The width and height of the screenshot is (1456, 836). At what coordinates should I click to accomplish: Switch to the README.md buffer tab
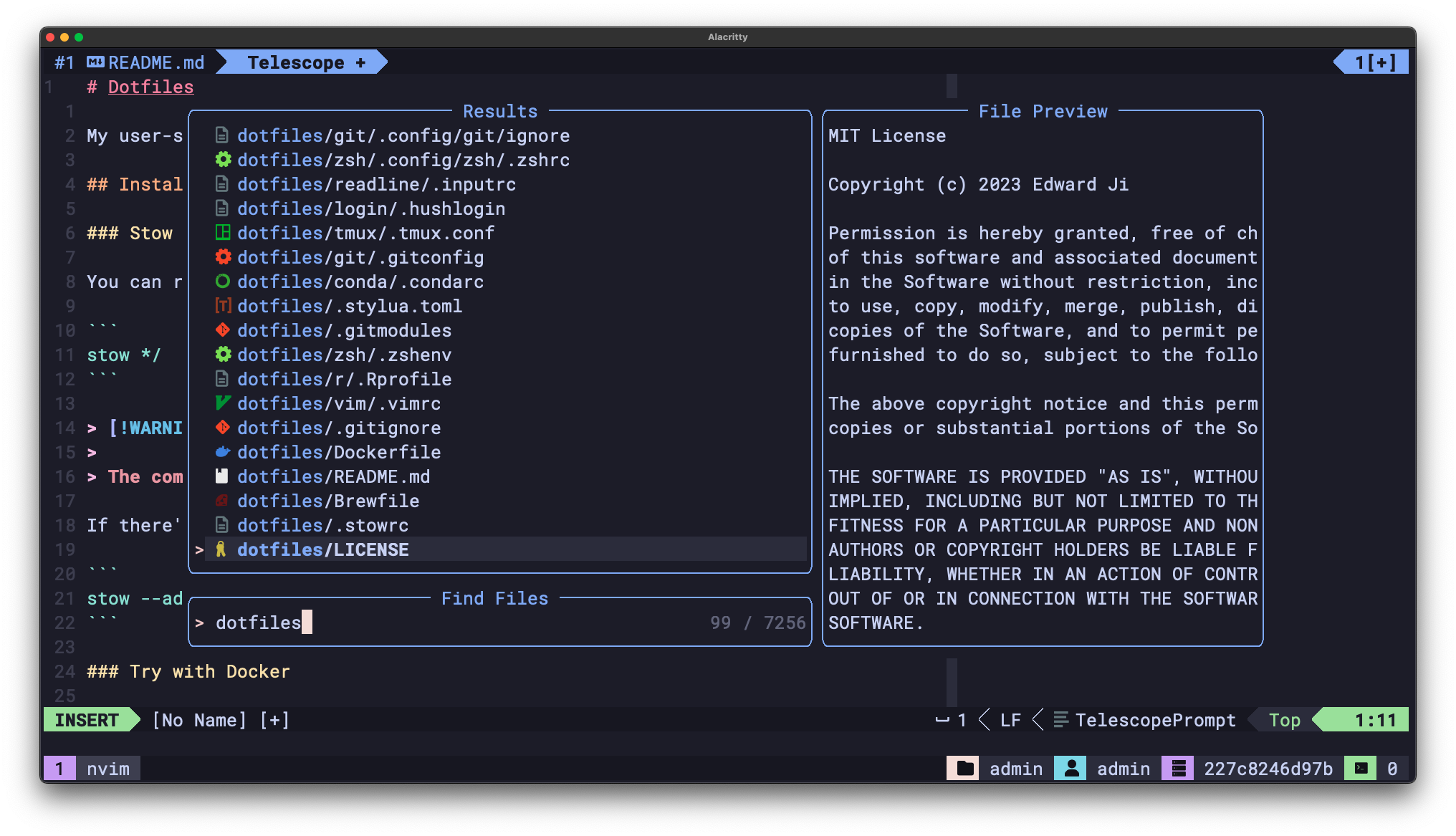(x=155, y=62)
